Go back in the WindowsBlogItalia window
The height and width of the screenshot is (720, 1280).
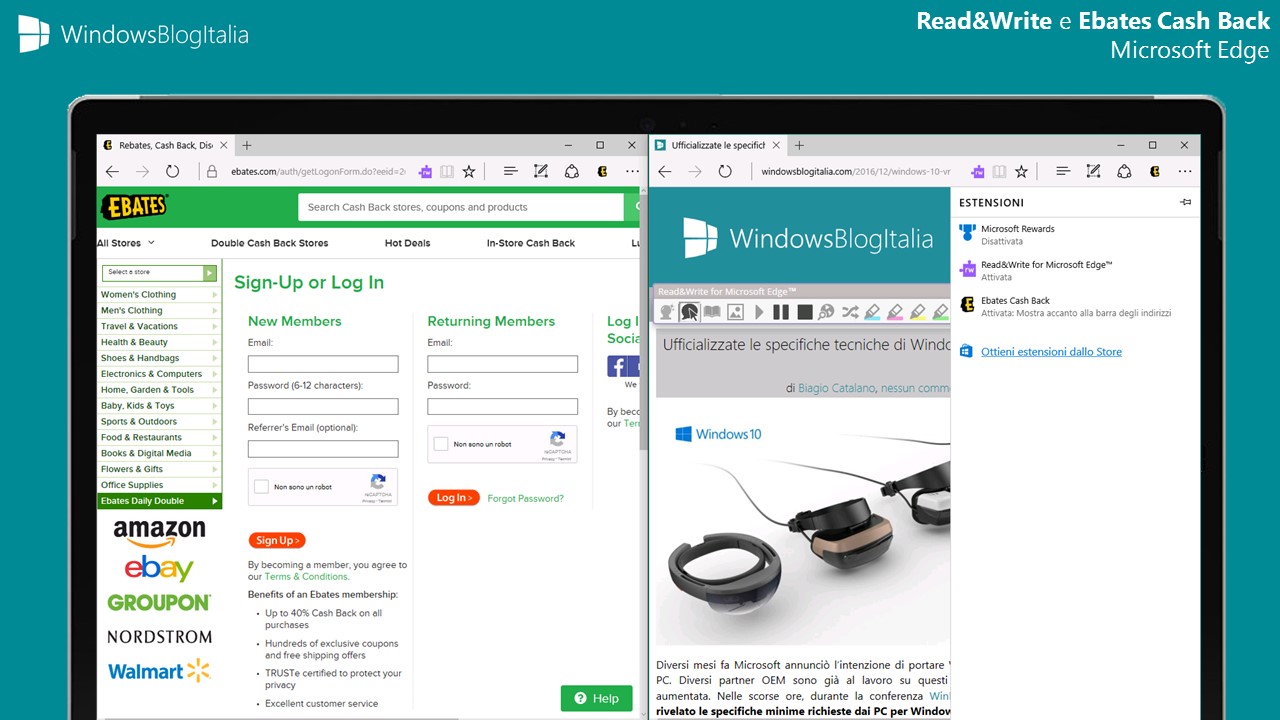click(665, 171)
